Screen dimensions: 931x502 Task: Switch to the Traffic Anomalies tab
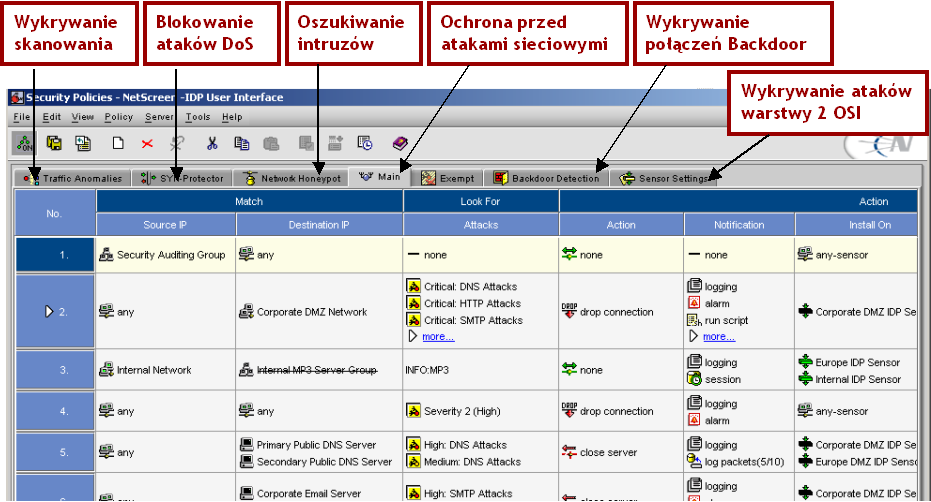pos(73,178)
